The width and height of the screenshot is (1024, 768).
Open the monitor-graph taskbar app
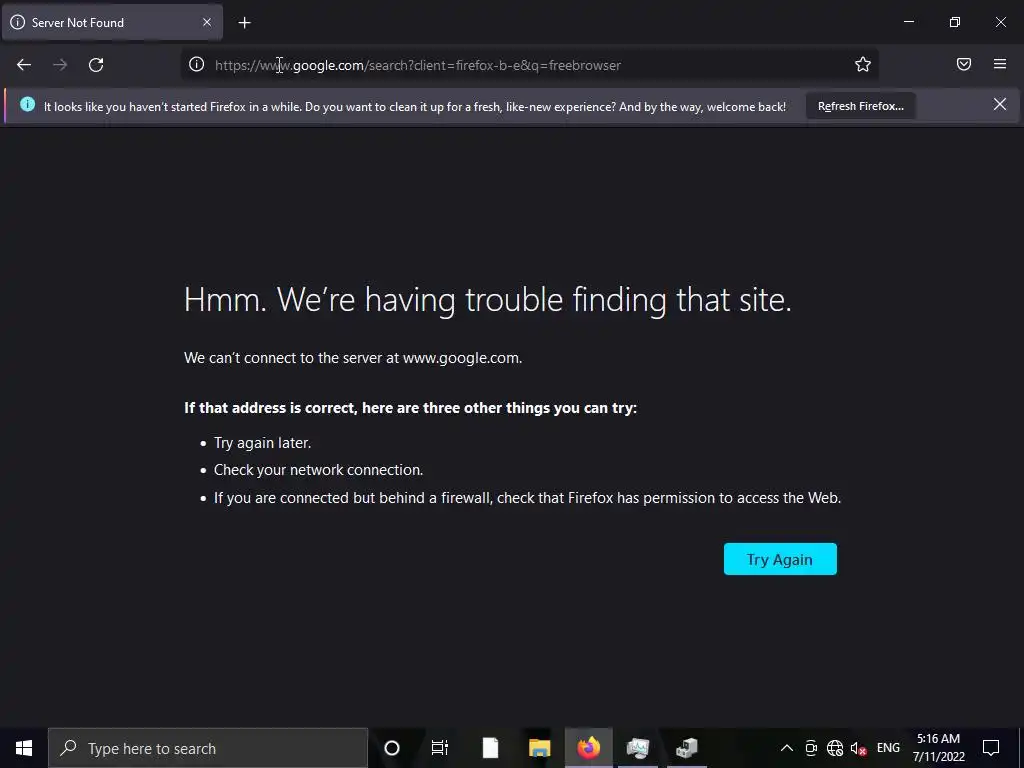[x=638, y=748]
